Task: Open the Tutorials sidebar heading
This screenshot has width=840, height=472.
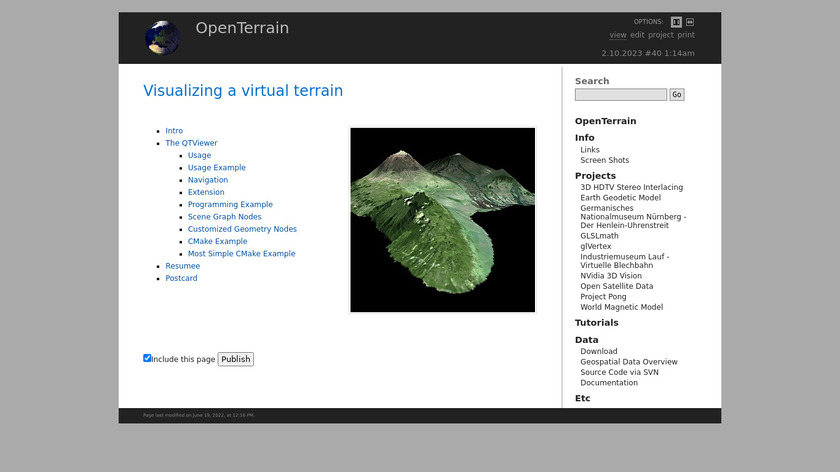Action: coord(596,323)
